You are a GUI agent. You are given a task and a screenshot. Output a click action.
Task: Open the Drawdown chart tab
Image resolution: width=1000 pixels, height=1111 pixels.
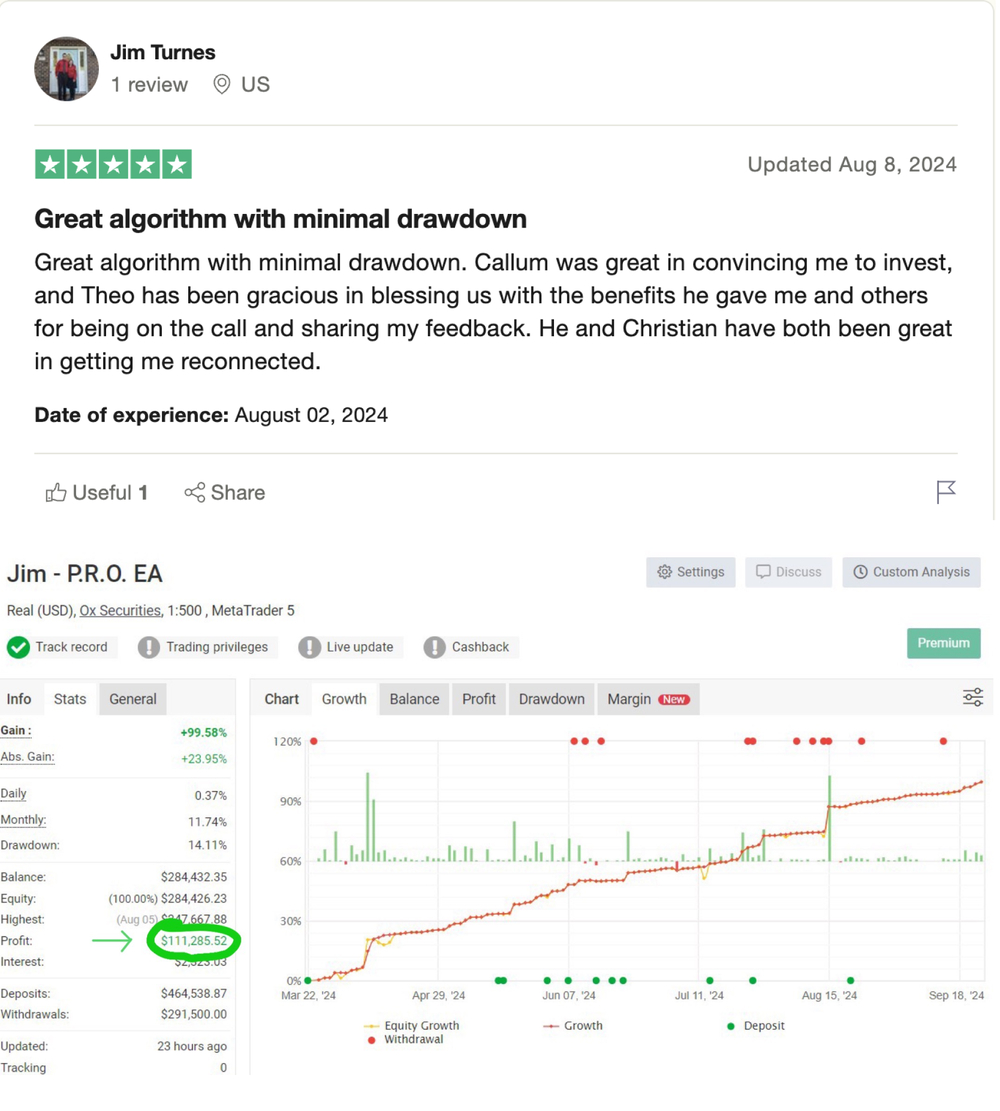pyautogui.click(x=551, y=699)
